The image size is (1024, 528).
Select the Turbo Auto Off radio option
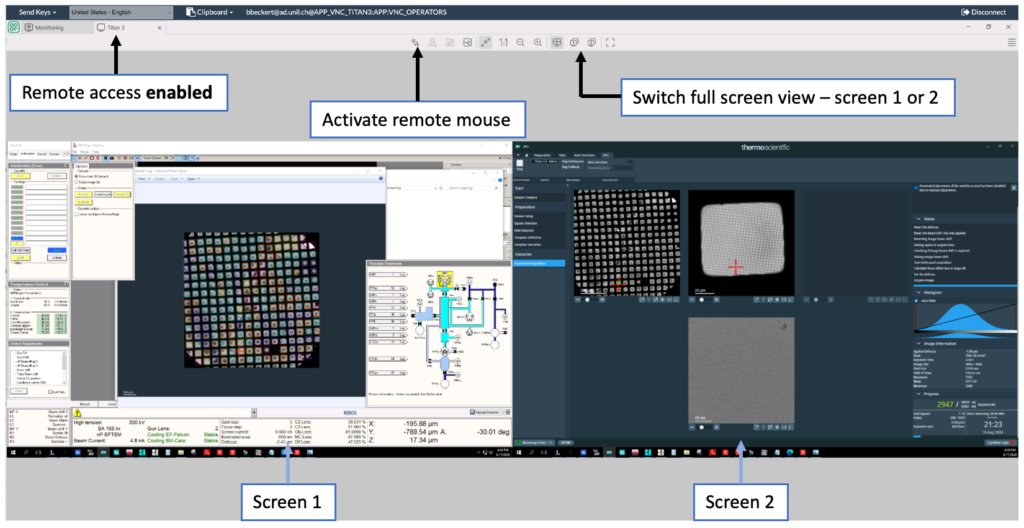coord(77,176)
